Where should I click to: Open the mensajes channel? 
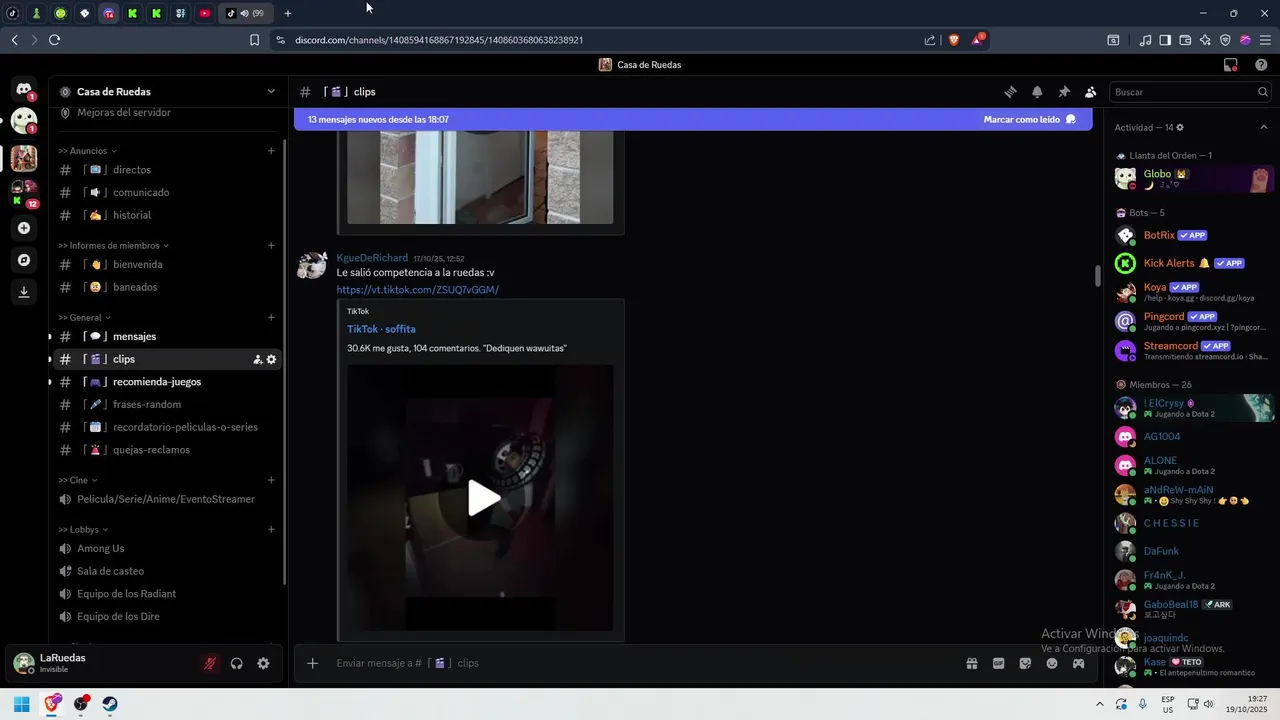[x=166, y=337]
